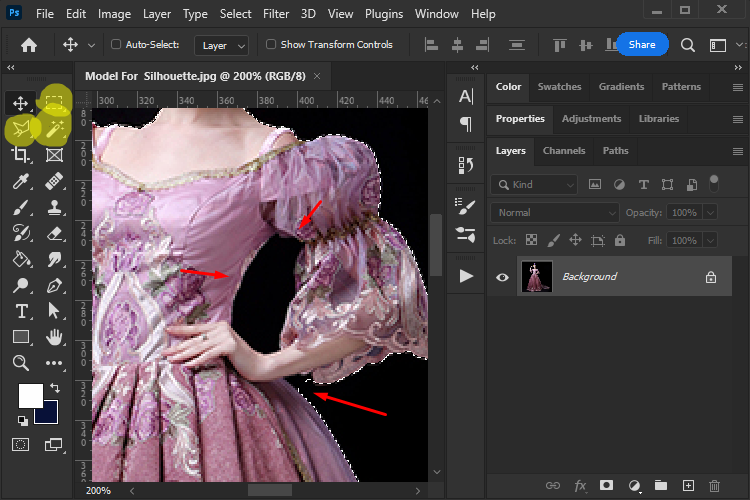
Task: Select the Horizontal Type tool
Action: coord(21,311)
